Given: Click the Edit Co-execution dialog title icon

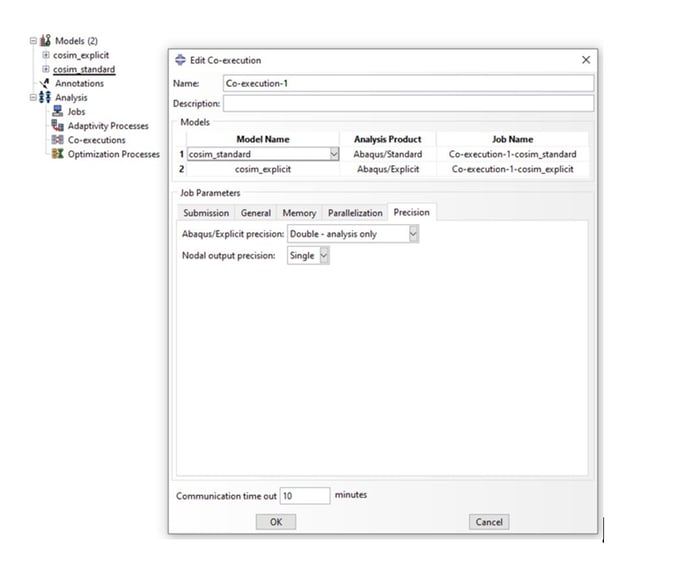Looking at the screenshot, I should click(180, 60).
